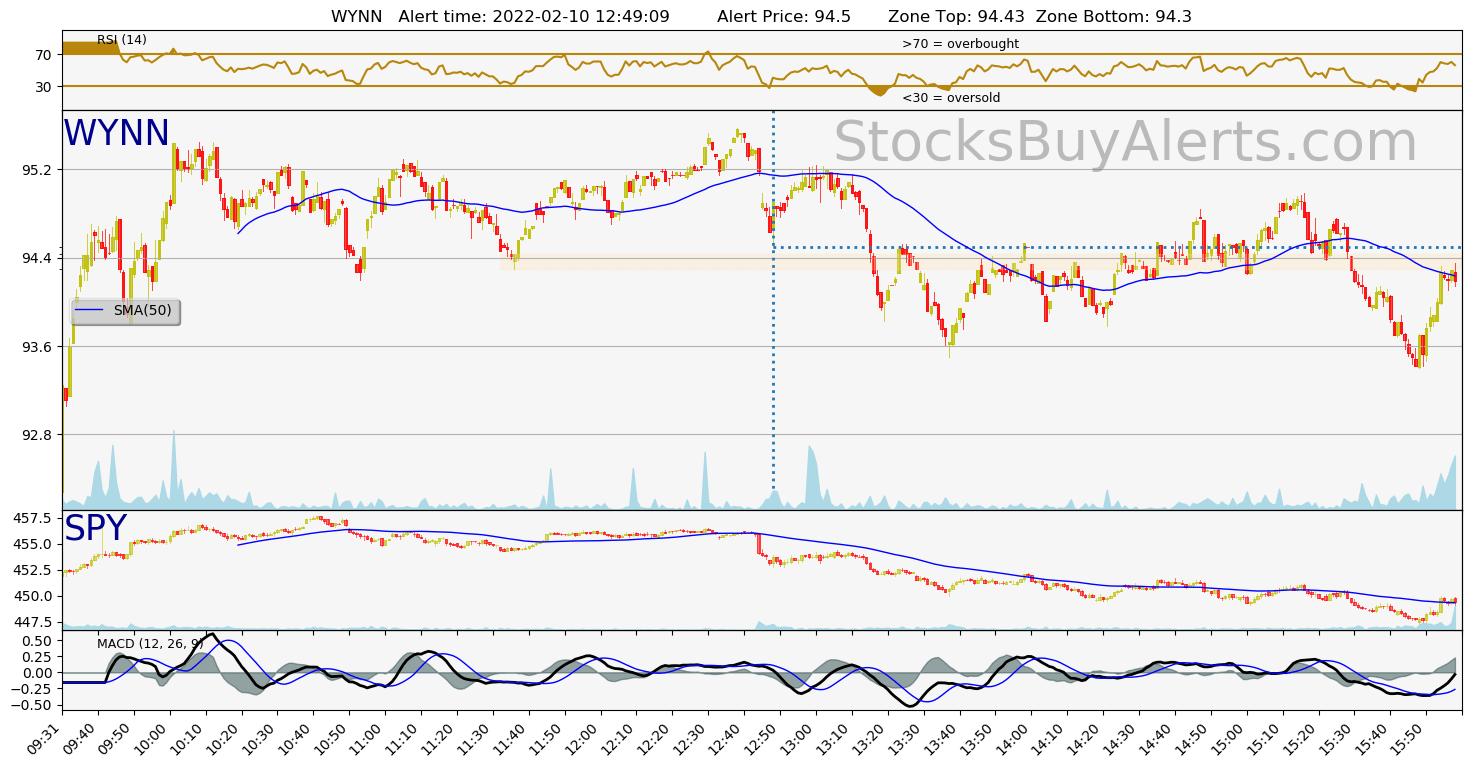1476x768 pixels.
Task: Click the '<30 = oversold' annotation
Action: coord(951,98)
